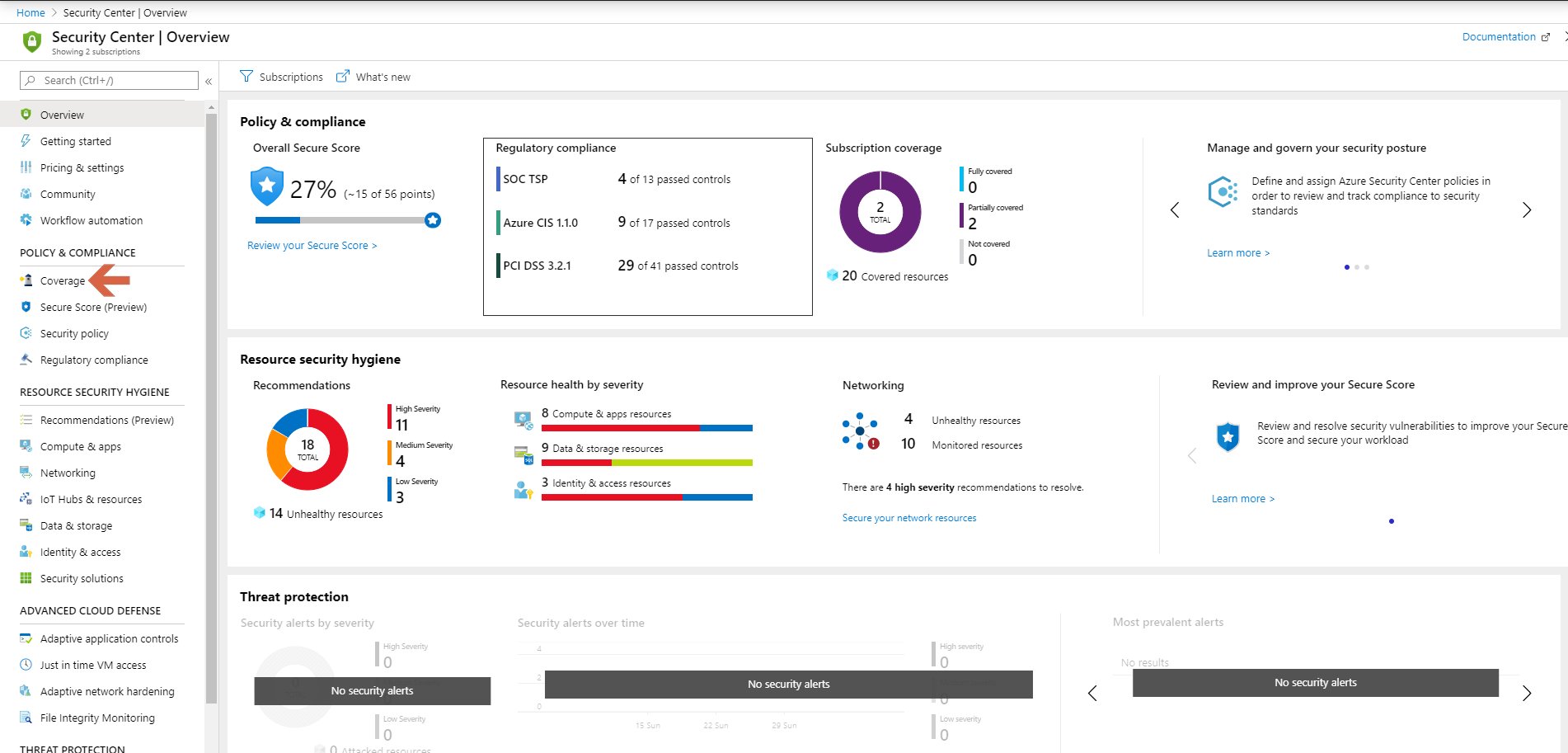Click the IoT Hubs & resources icon
Screen dimensions: 1568x753
click(x=26, y=499)
